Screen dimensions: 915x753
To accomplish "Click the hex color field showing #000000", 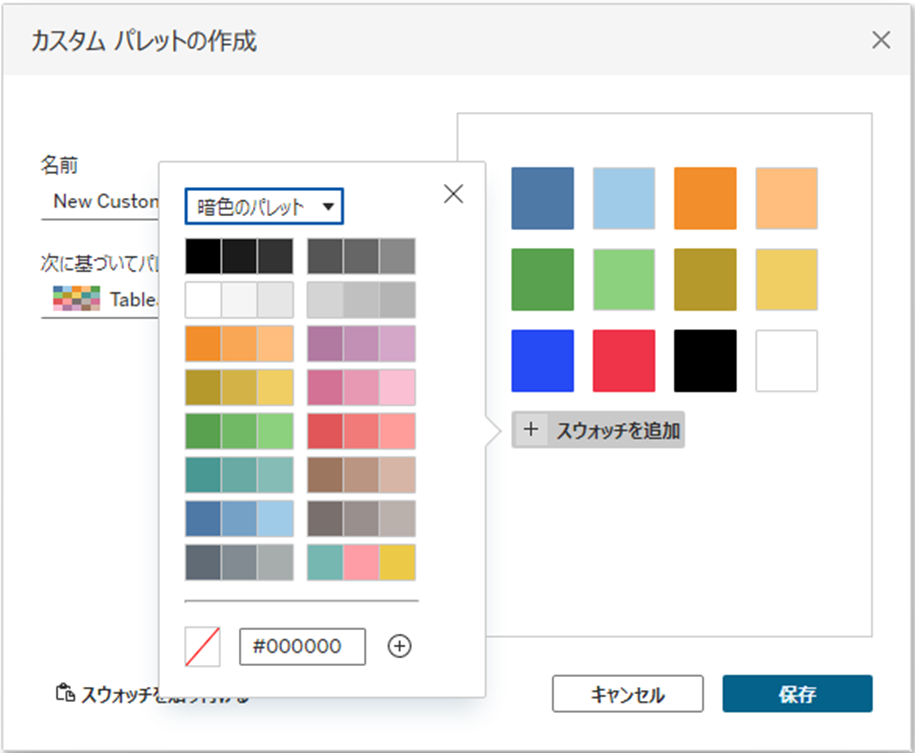I will click(302, 647).
